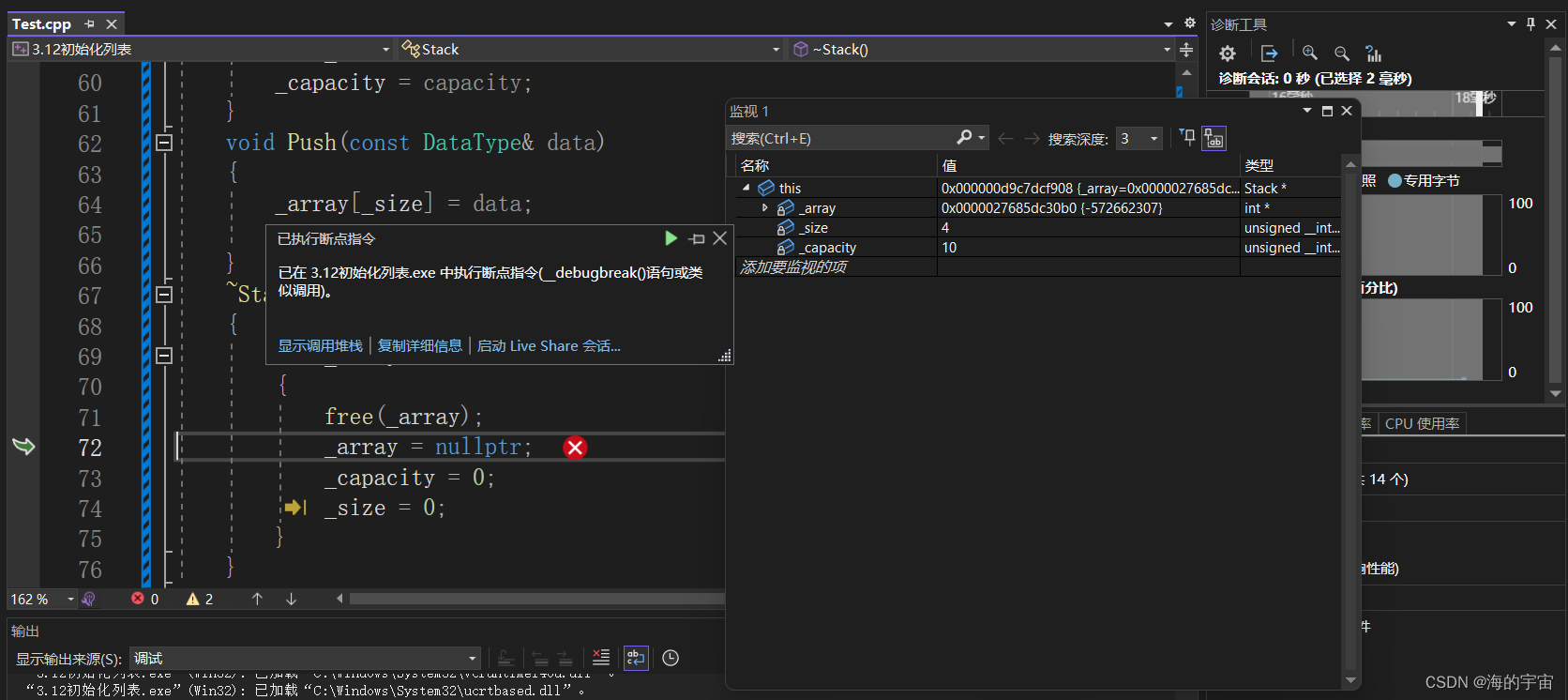Collapse the Push function at line 62
The height and width of the screenshot is (700, 1568).
[x=164, y=143]
